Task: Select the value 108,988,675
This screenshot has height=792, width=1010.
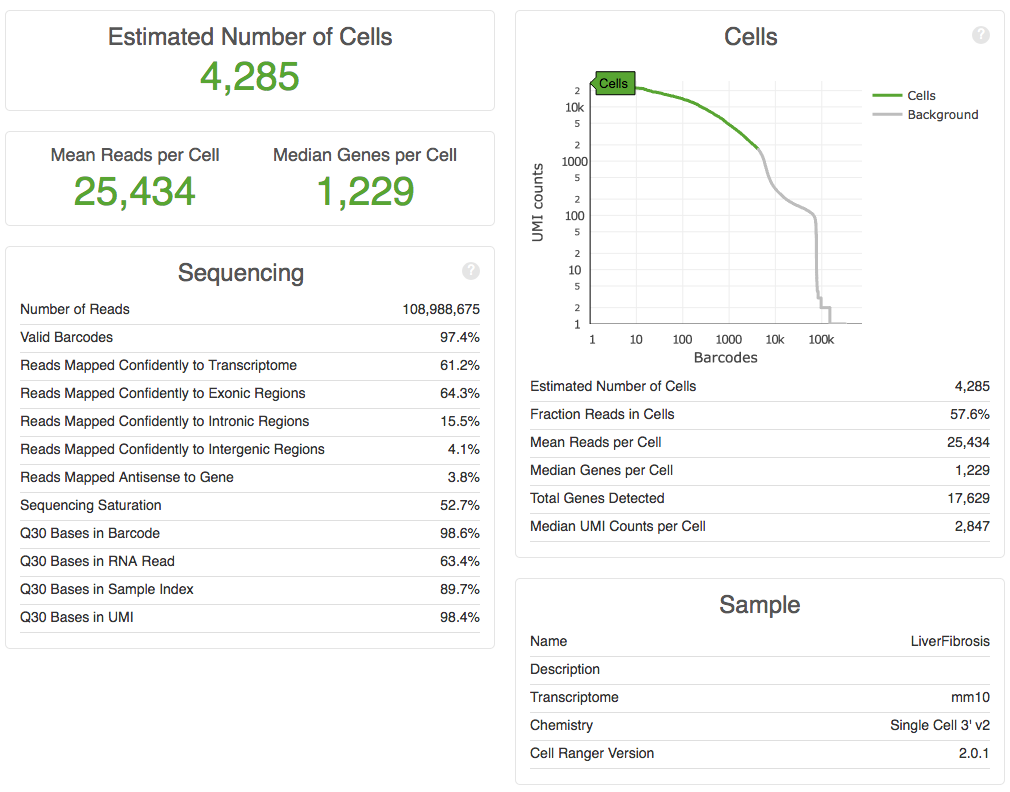Action: tap(441, 309)
